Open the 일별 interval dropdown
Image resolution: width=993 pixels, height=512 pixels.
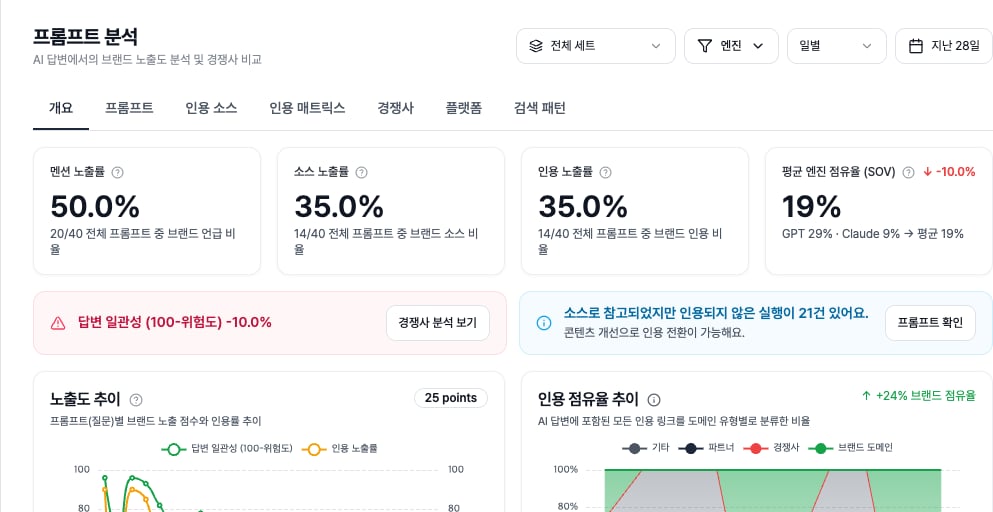[837, 46]
